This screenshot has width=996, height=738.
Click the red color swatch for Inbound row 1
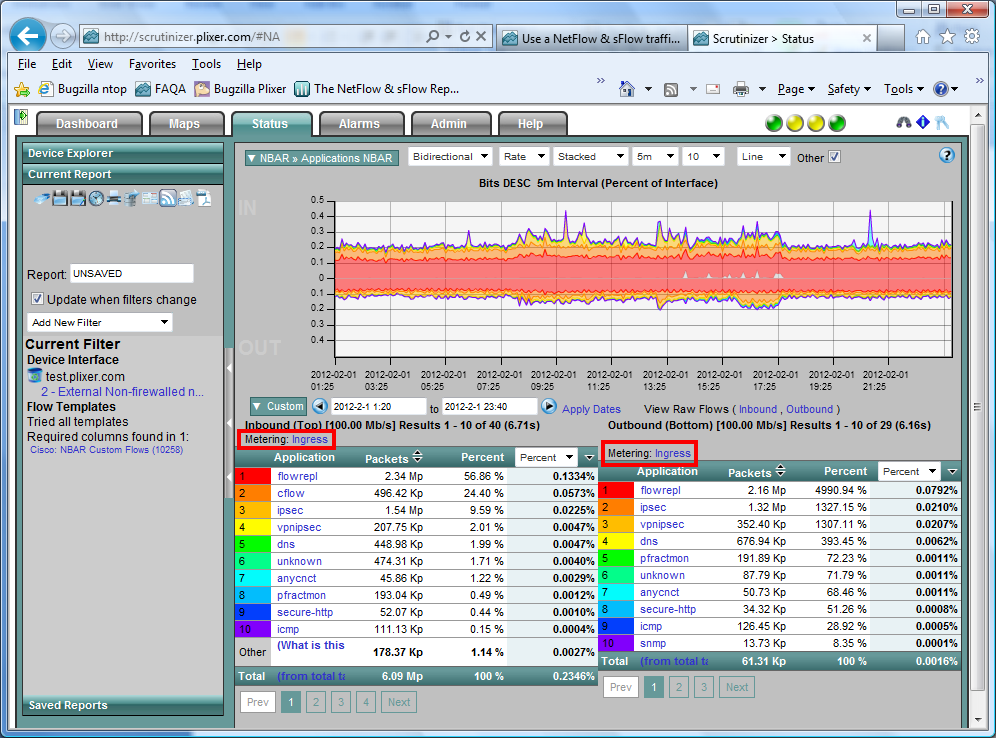(x=254, y=477)
